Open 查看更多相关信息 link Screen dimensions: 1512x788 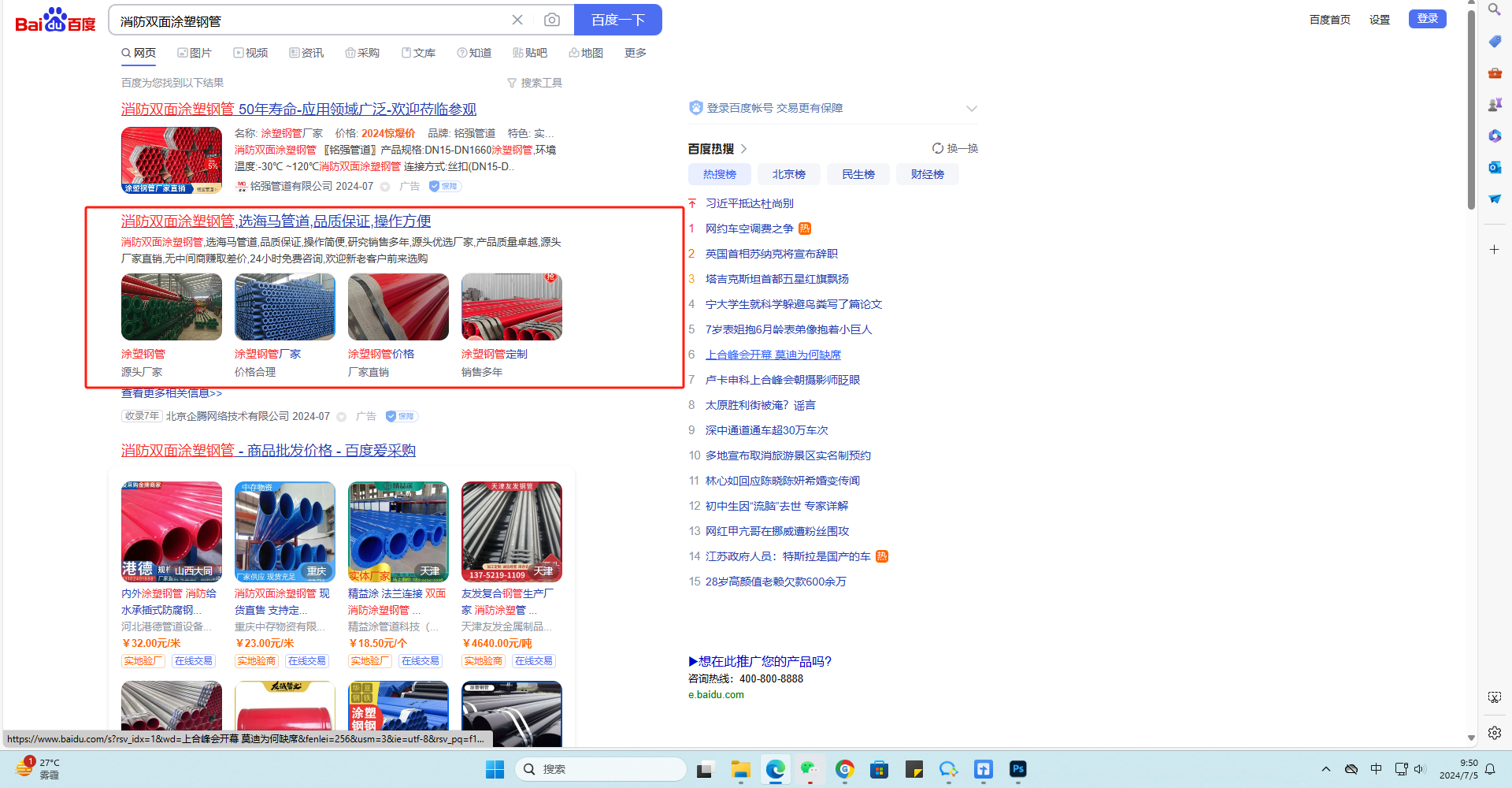[x=172, y=393]
